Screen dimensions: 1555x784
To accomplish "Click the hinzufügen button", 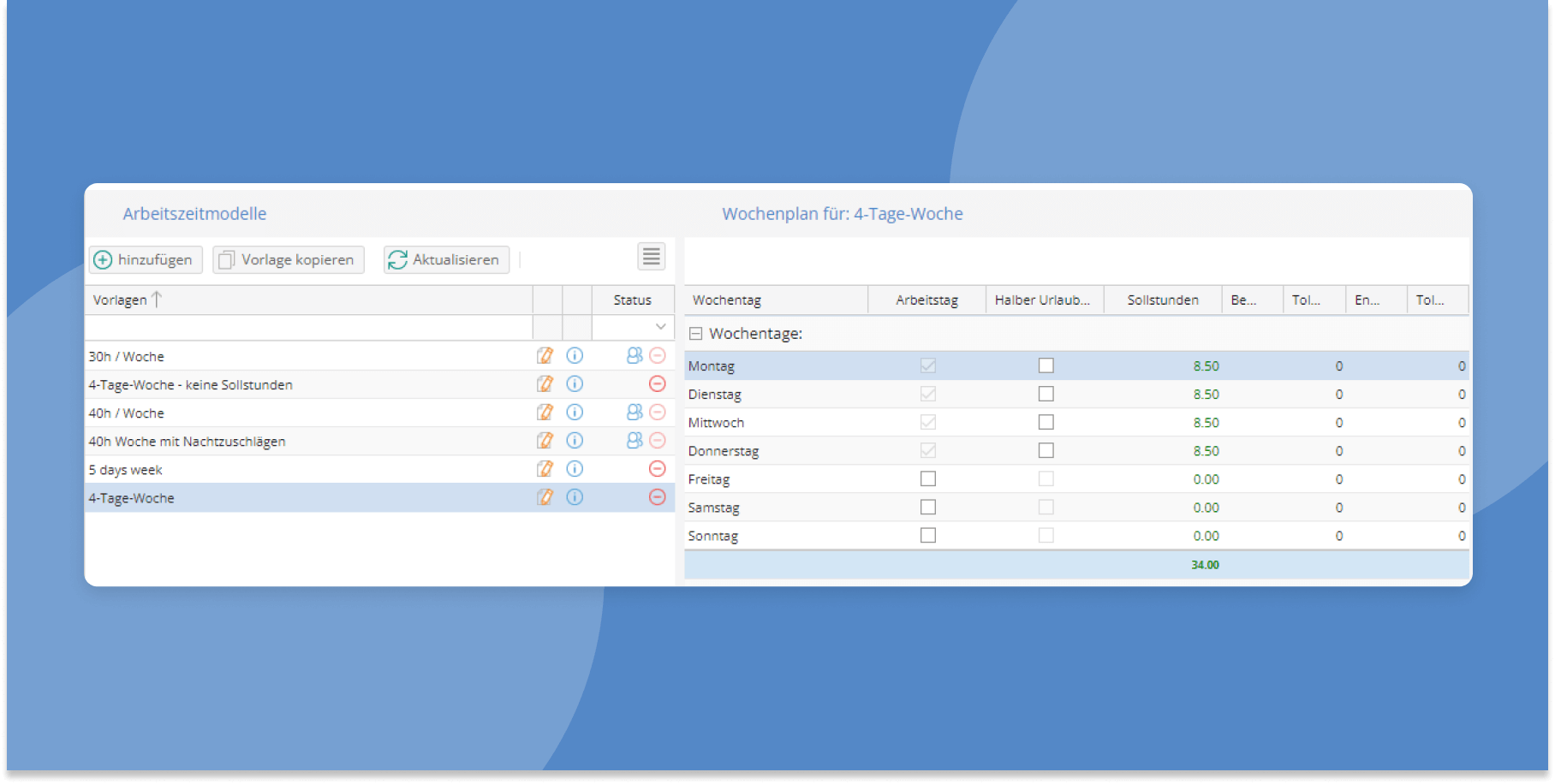I will pyautogui.click(x=145, y=259).
